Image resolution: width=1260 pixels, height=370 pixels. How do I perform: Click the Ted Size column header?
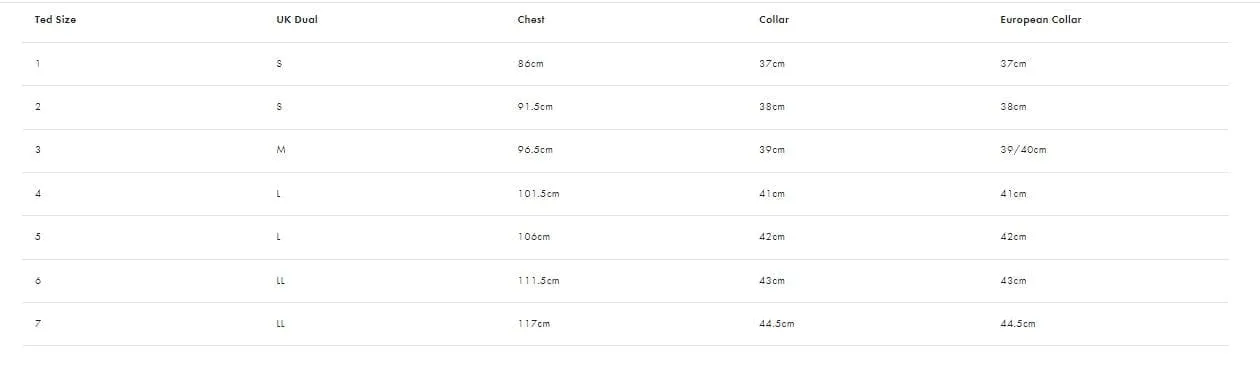[55, 20]
